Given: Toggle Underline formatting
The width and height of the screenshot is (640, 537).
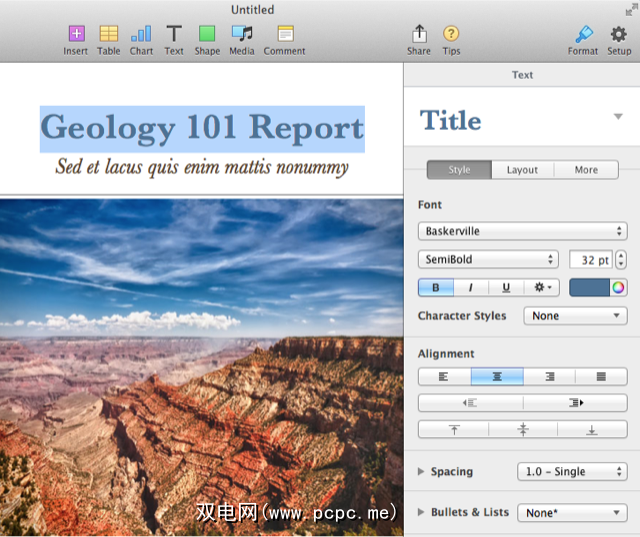Looking at the screenshot, I should (506, 288).
